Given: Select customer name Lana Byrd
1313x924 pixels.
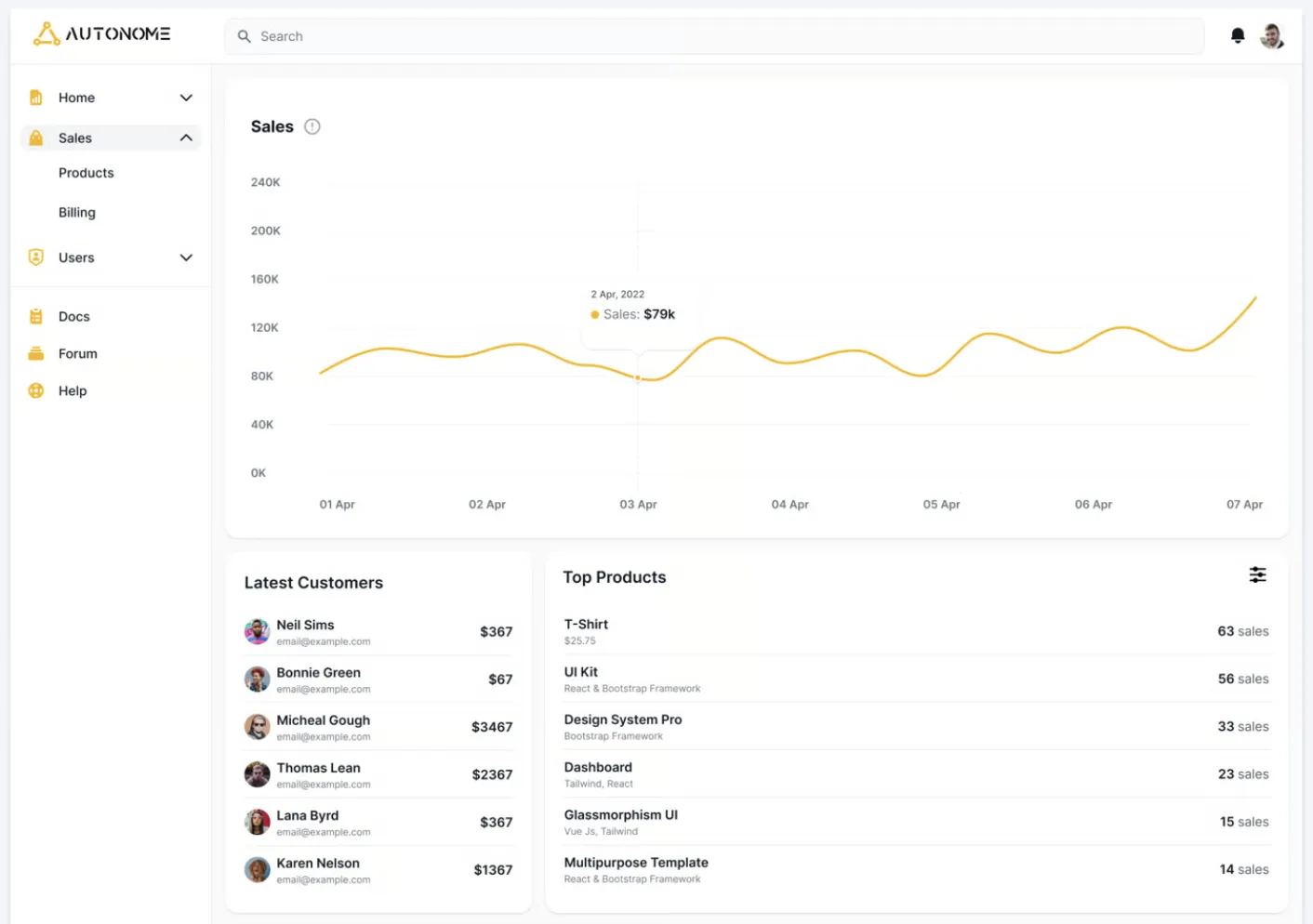Looking at the screenshot, I should pyautogui.click(x=307, y=815).
